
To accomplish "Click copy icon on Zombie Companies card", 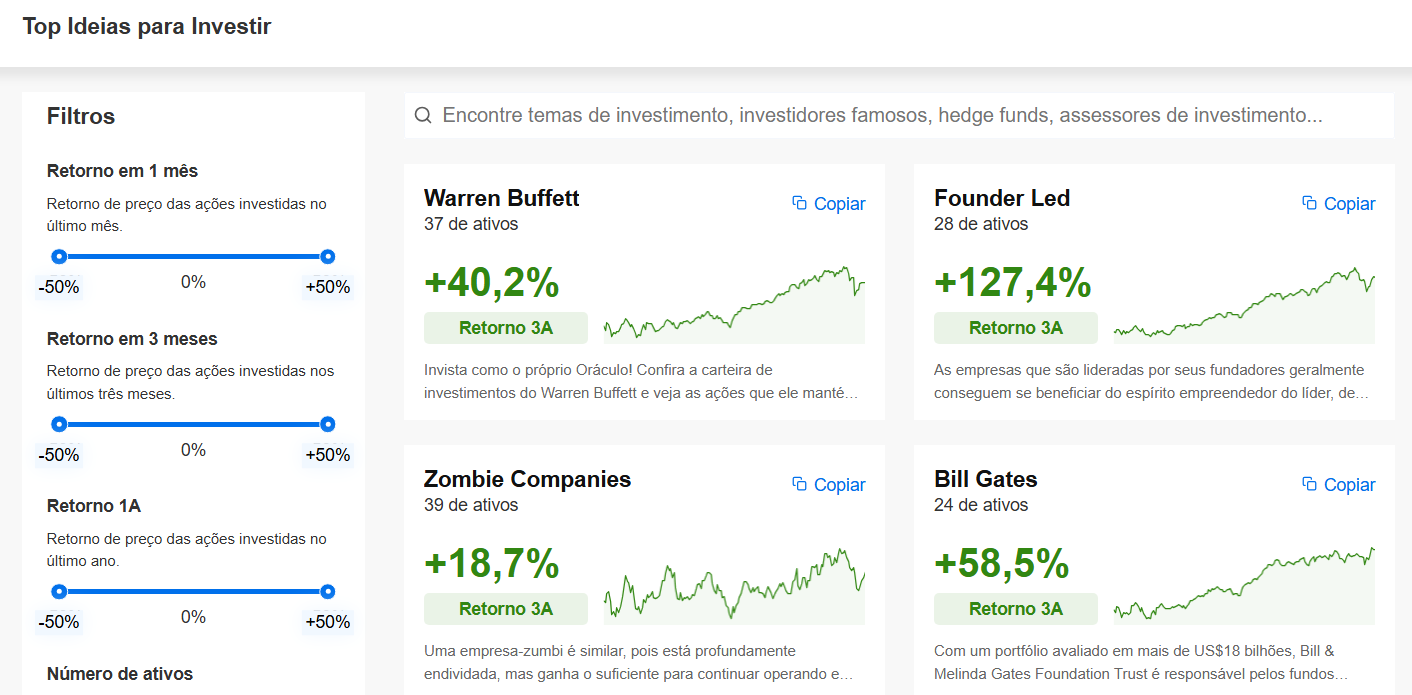I will point(799,484).
